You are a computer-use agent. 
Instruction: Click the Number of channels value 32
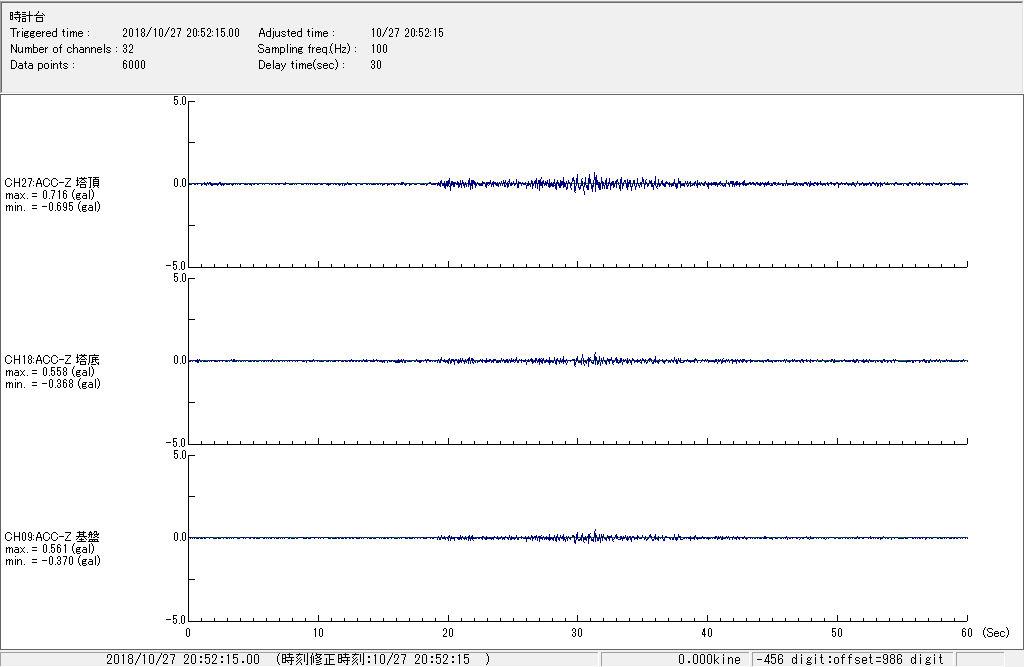(x=128, y=49)
